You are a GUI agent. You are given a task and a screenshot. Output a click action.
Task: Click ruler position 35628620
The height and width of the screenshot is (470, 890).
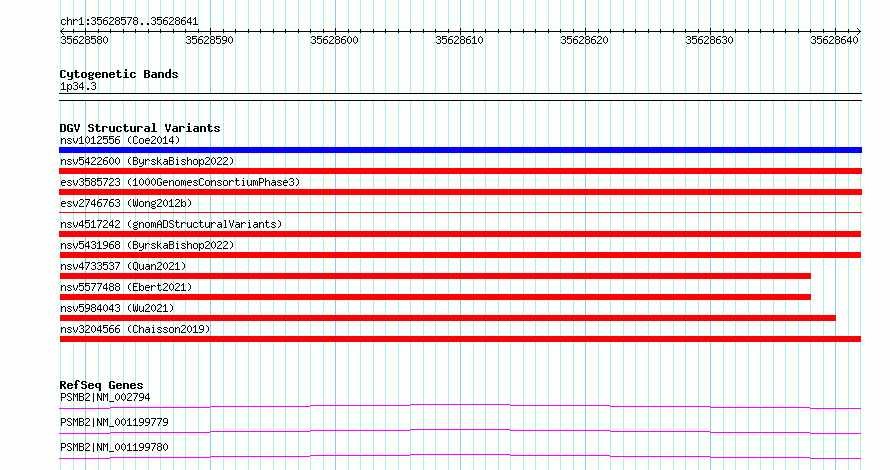pos(584,40)
